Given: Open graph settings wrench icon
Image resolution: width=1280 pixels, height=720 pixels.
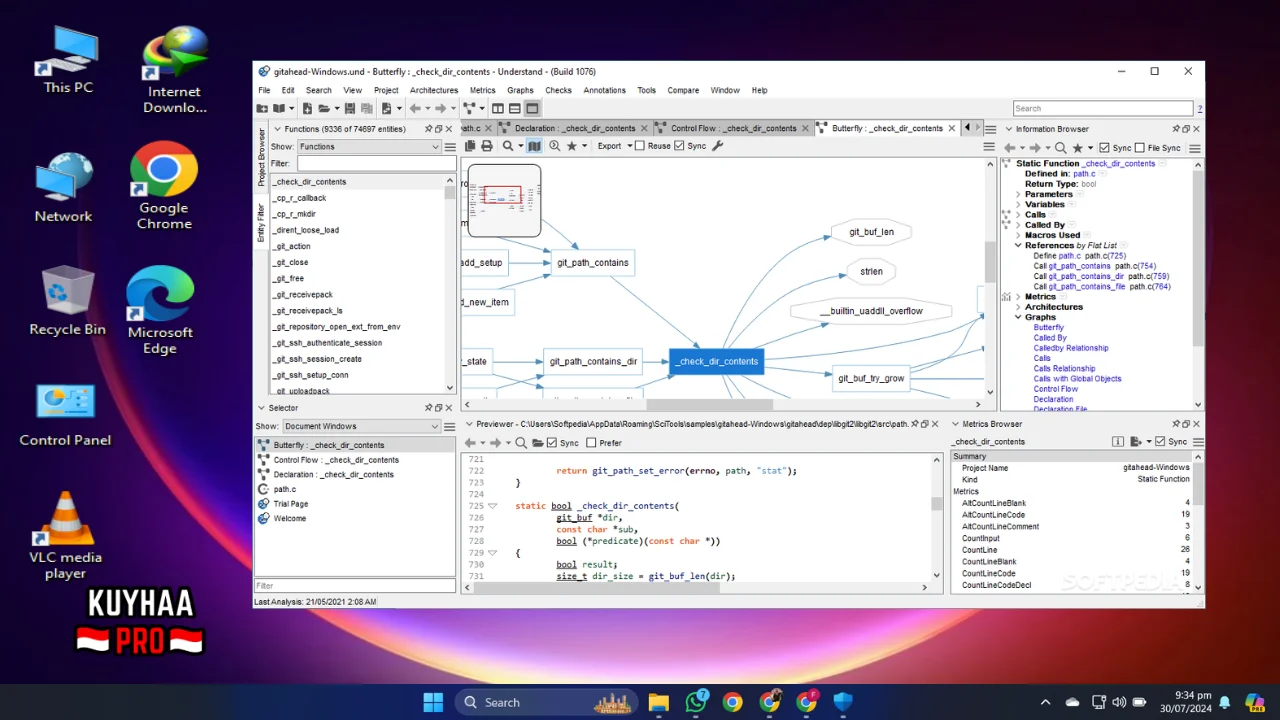Looking at the screenshot, I should (717, 146).
